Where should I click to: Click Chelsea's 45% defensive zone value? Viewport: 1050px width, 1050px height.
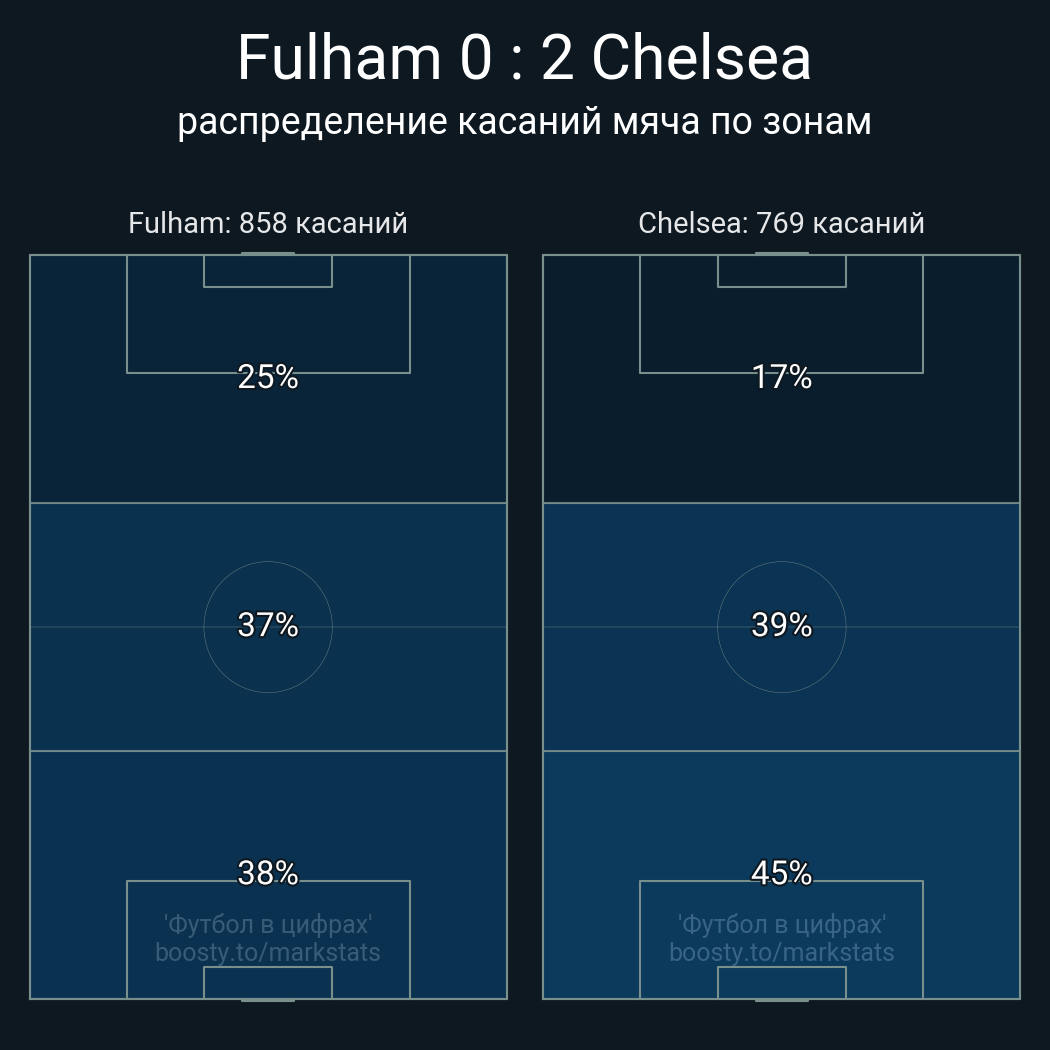(781, 873)
